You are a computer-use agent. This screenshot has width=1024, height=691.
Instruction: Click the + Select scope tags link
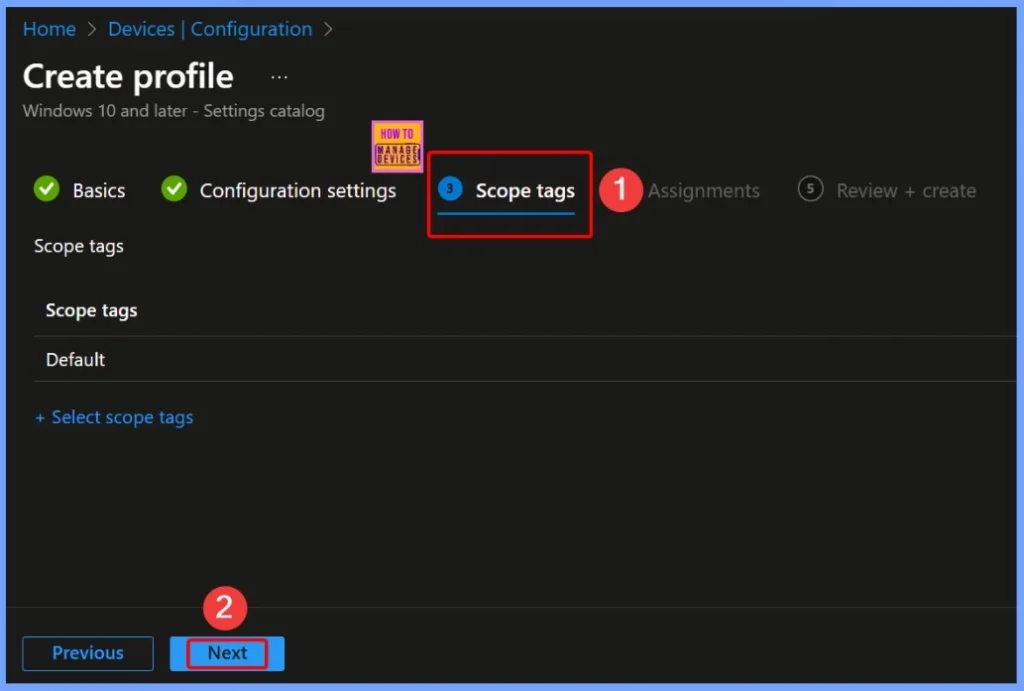(x=114, y=417)
